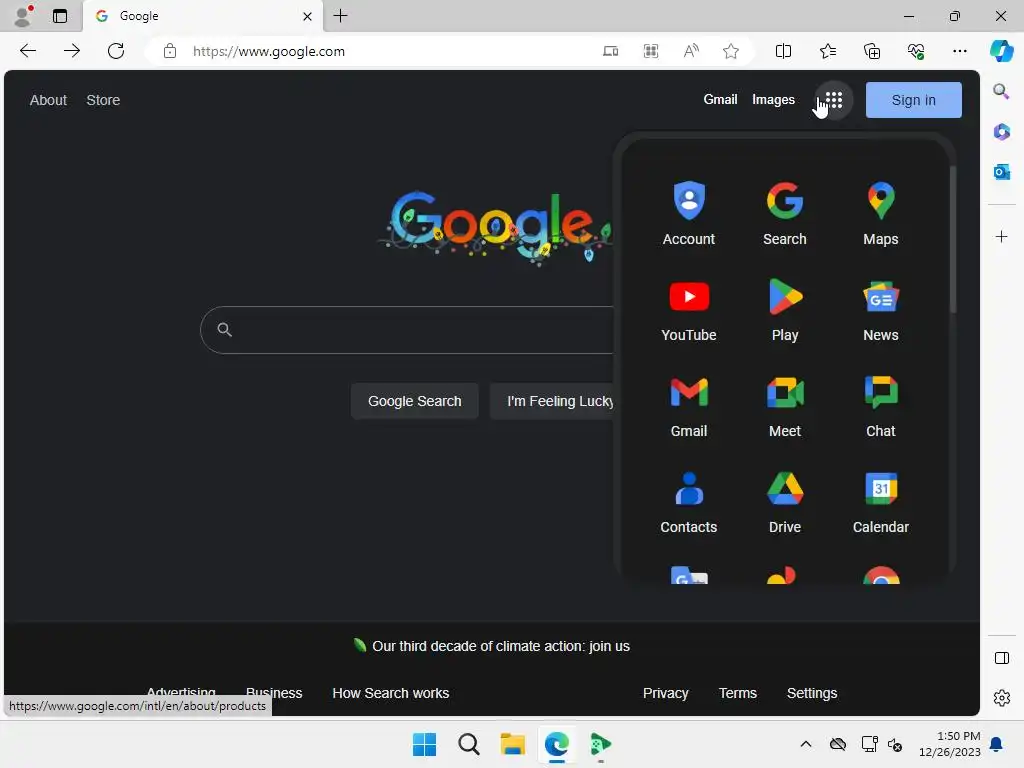Open the notifications bell in the system tray
The height and width of the screenshot is (768, 1024).
point(996,744)
